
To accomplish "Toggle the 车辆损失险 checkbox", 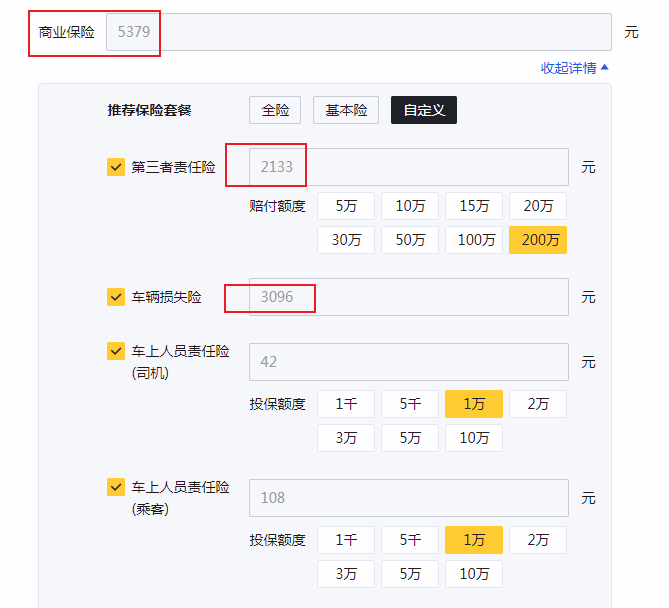I will click(116, 297).
